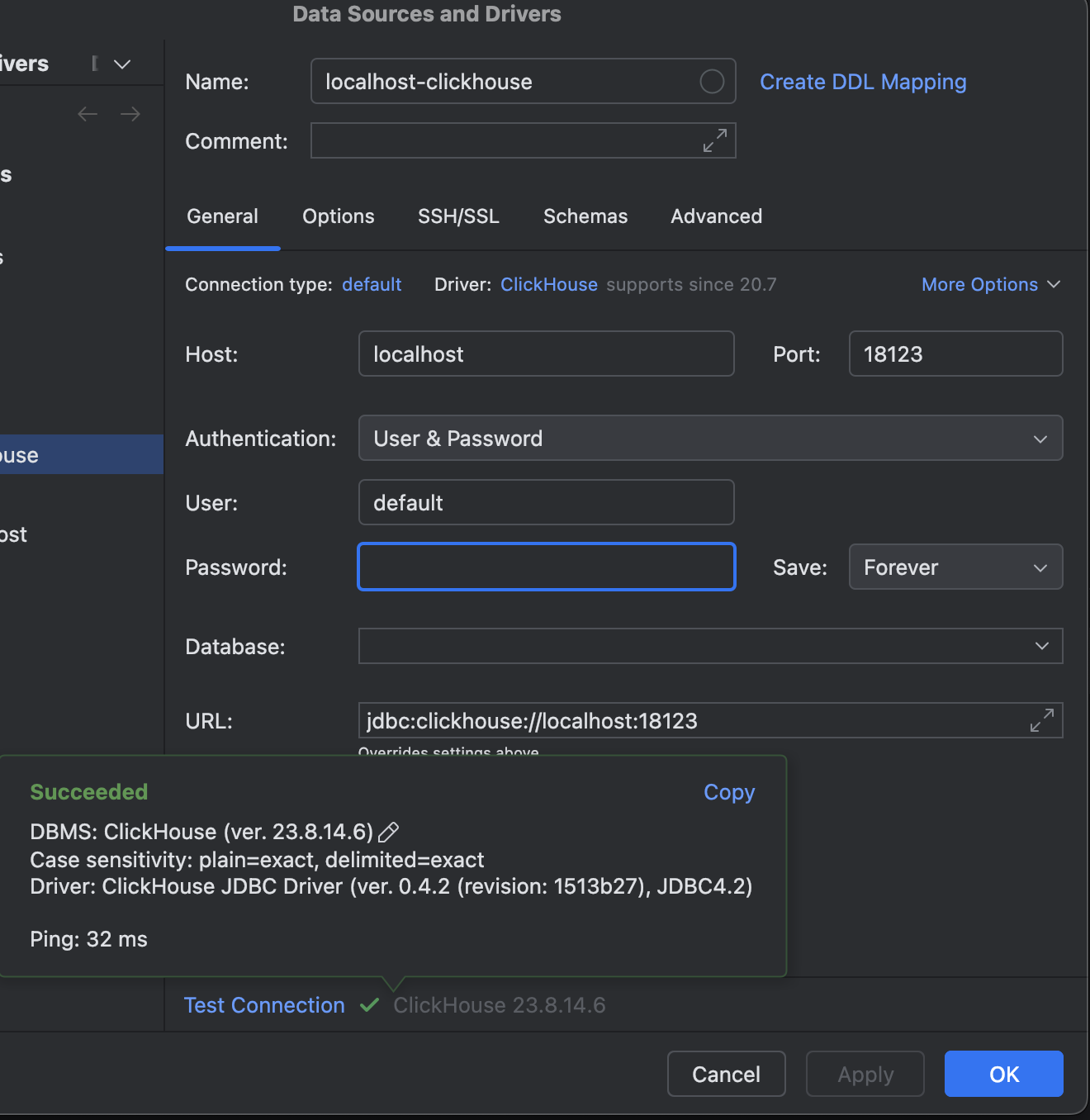
Task: Expand the More Options menu
Action: [991, 284]
